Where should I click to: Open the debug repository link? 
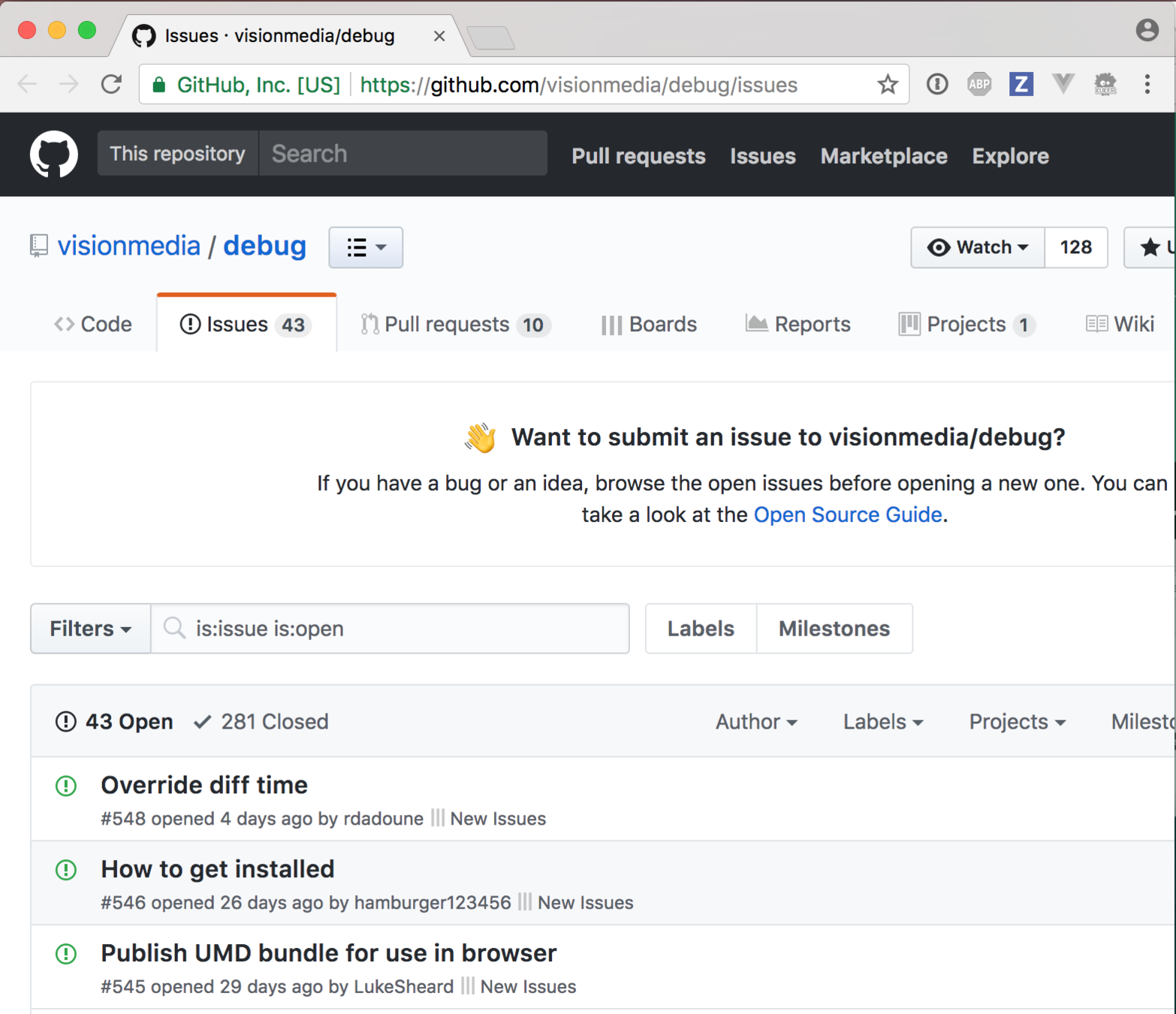click(x=264, y=246)
